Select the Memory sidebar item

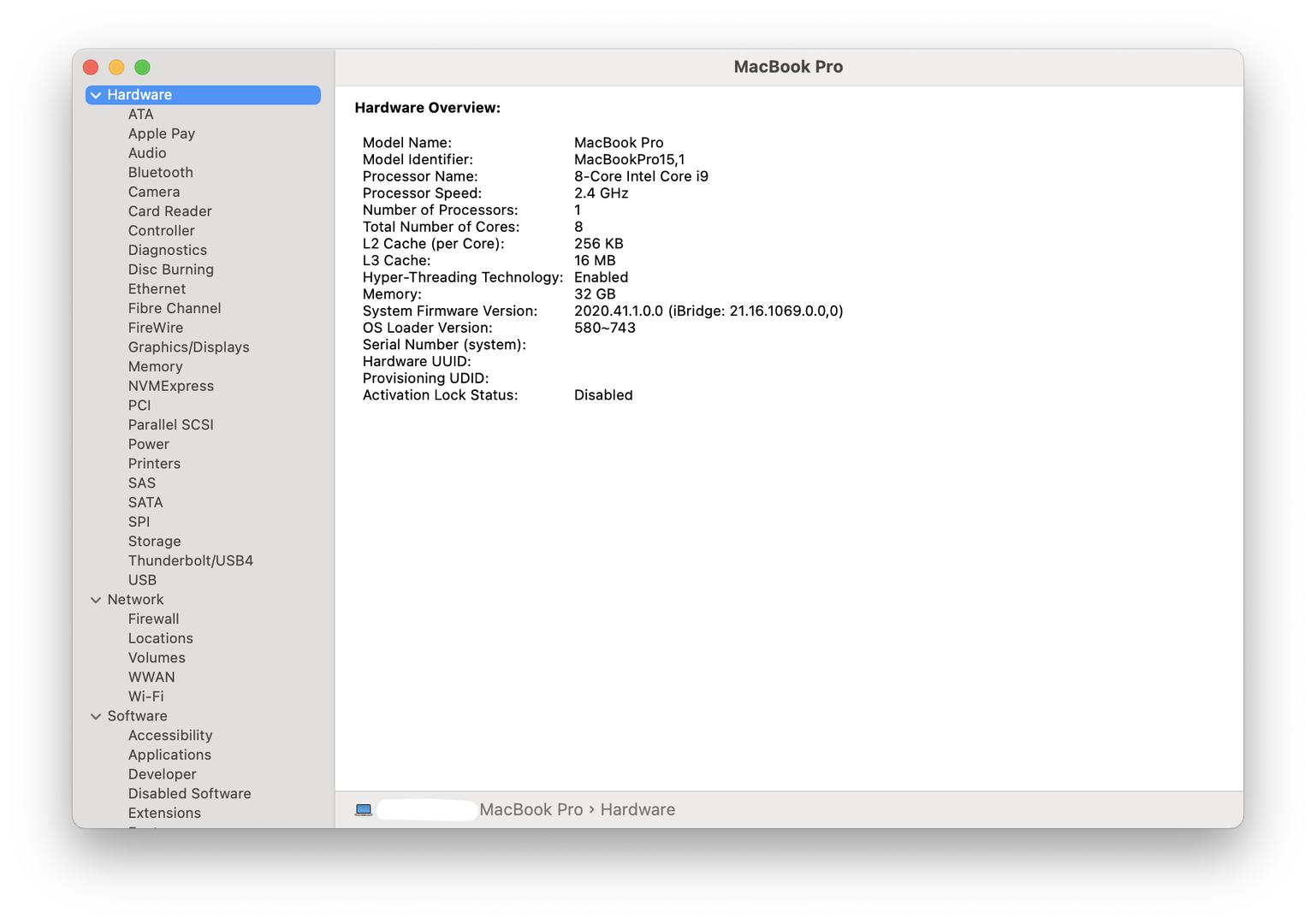155,366
